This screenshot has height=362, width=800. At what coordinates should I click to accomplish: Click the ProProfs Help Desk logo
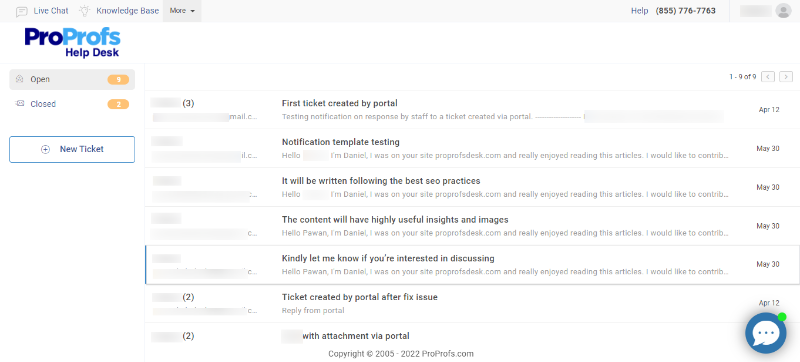click(72, 43)
